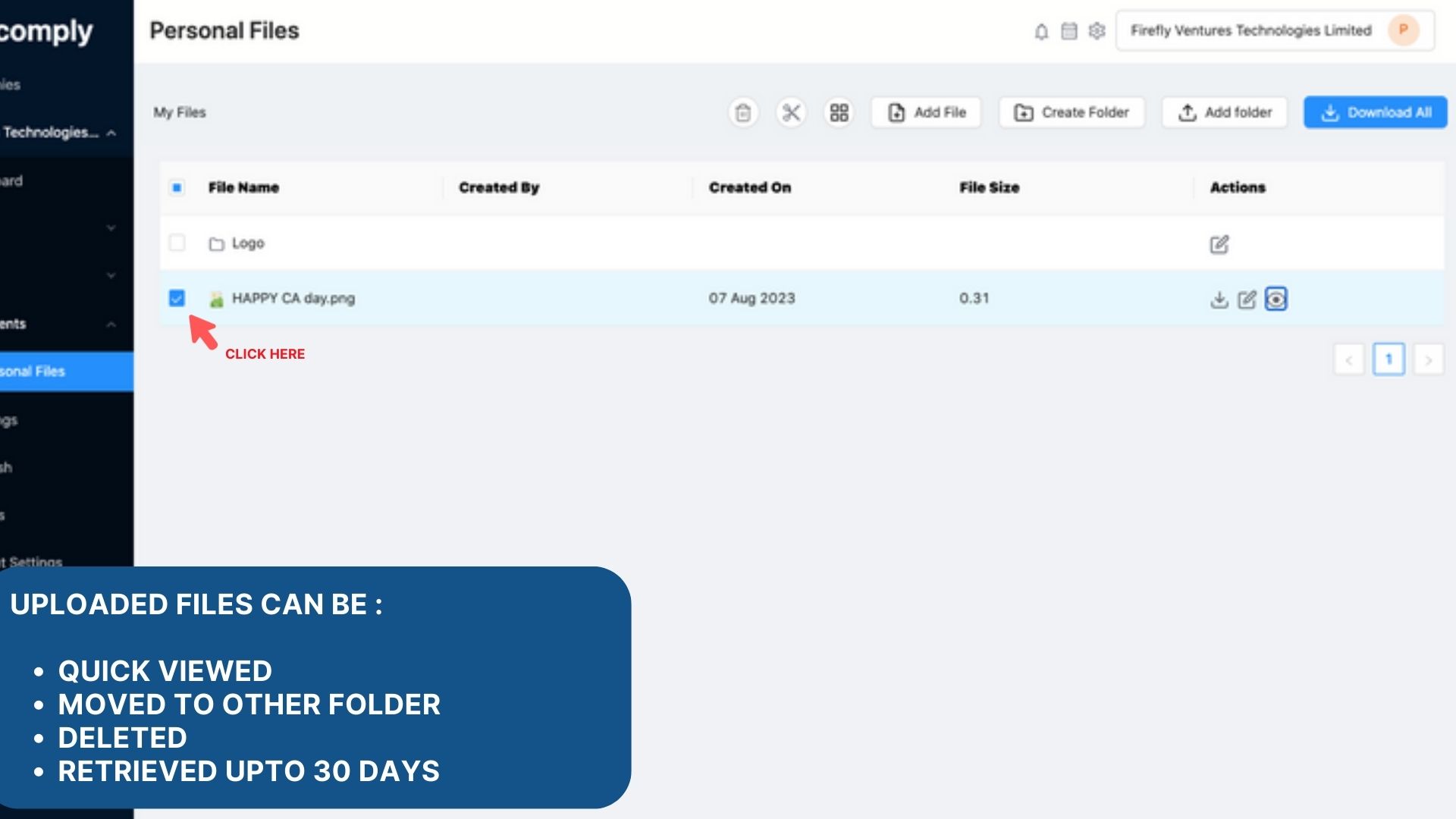1456x819 pixels.
Task: Switch to grid view icon
Action: (x=839, y=113)
